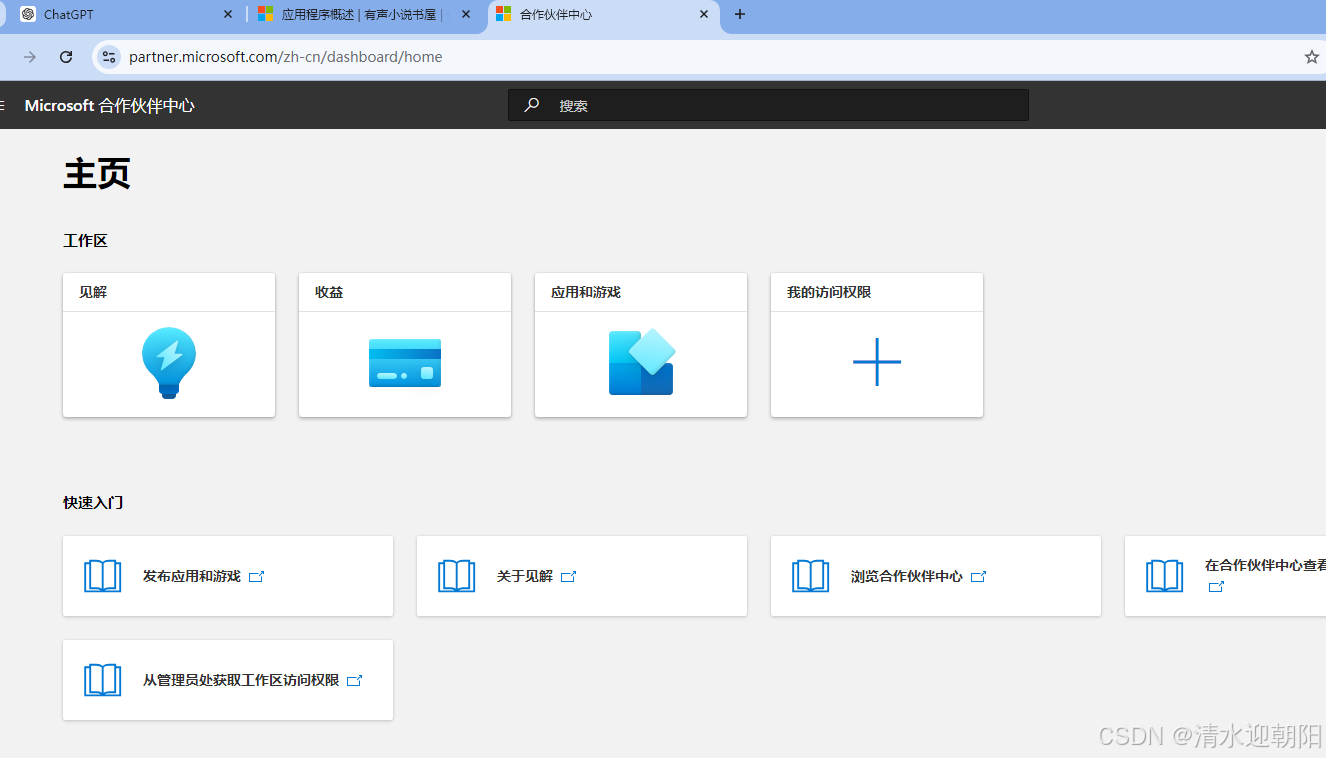Image resolution: width=1326 pixels, height=758 pixels.
Task: Click the 我的访问权限 card title
Action: (x=829, y=292)
